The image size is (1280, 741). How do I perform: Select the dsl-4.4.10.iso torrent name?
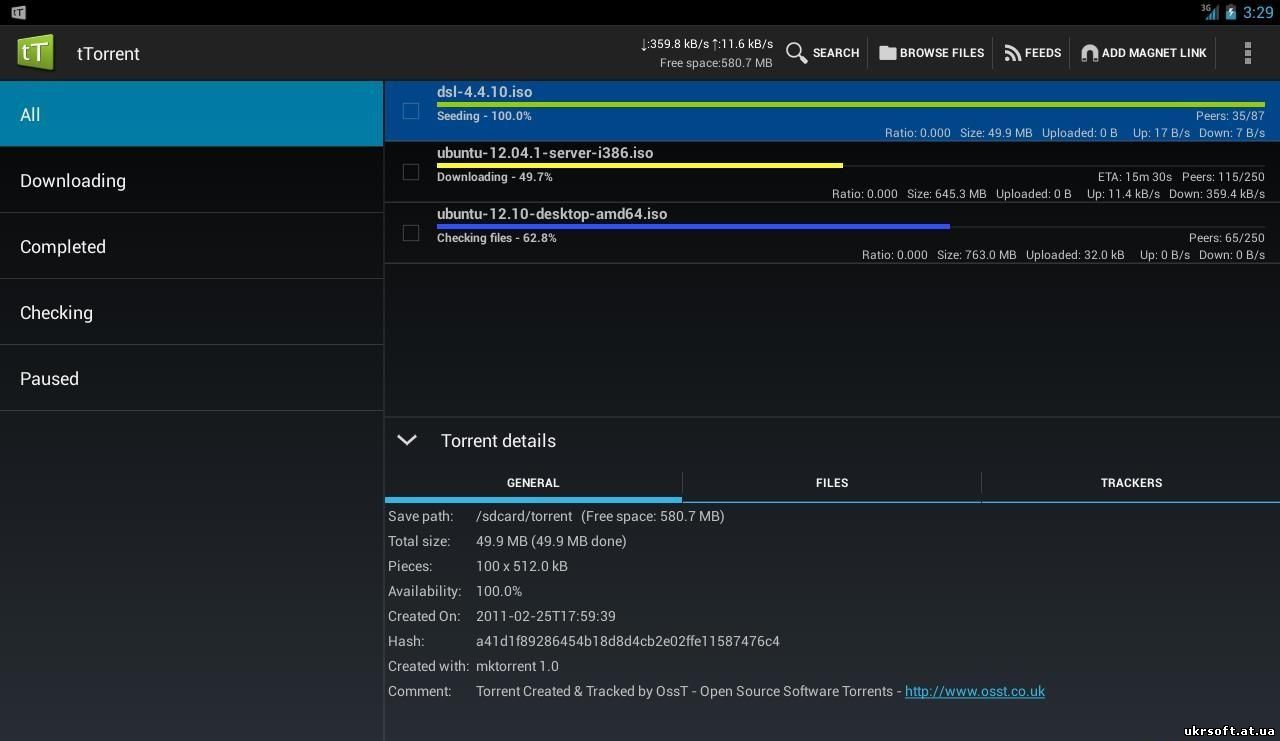(485, 91)
